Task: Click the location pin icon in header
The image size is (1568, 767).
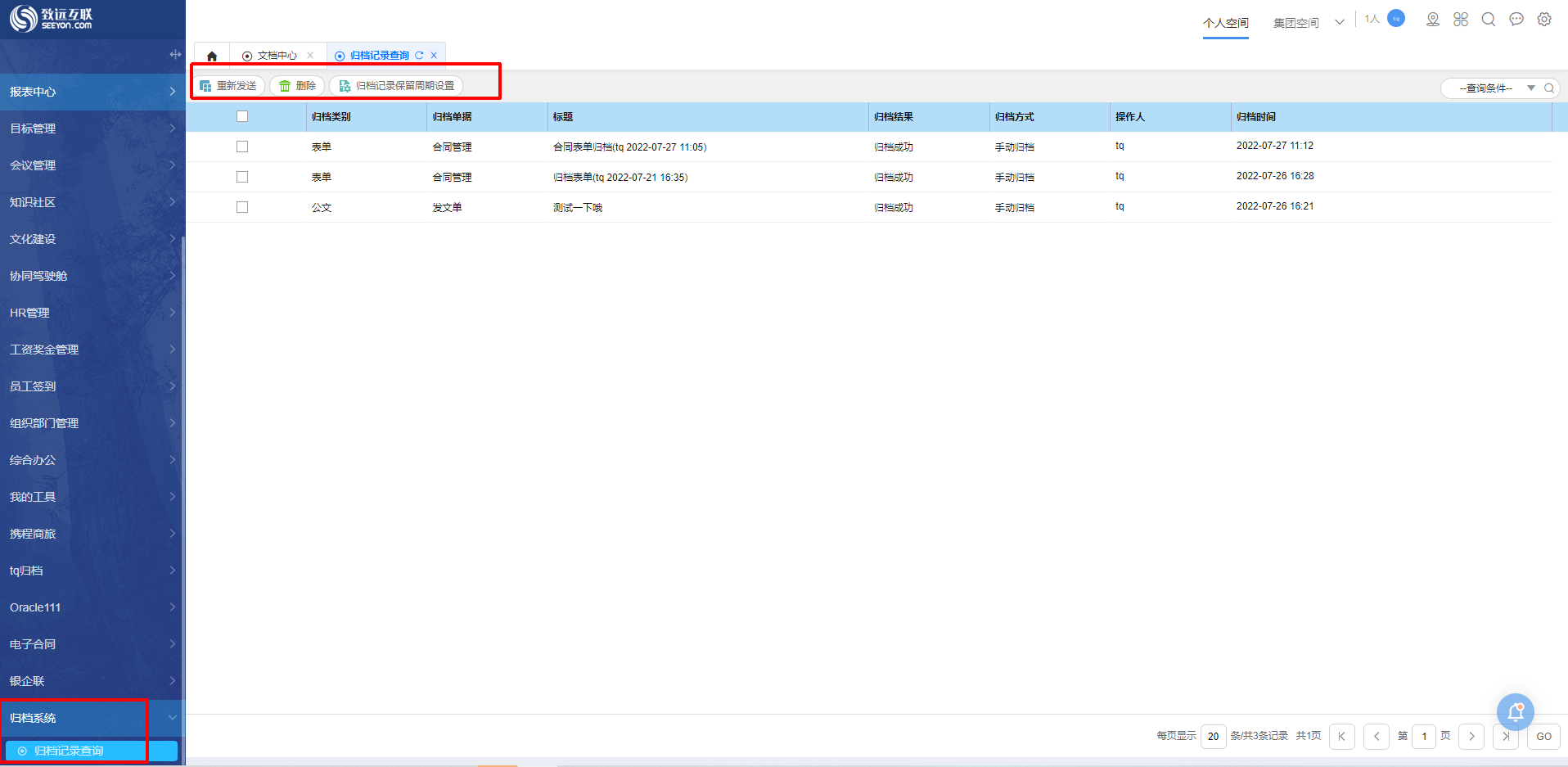Action: 1432,20
